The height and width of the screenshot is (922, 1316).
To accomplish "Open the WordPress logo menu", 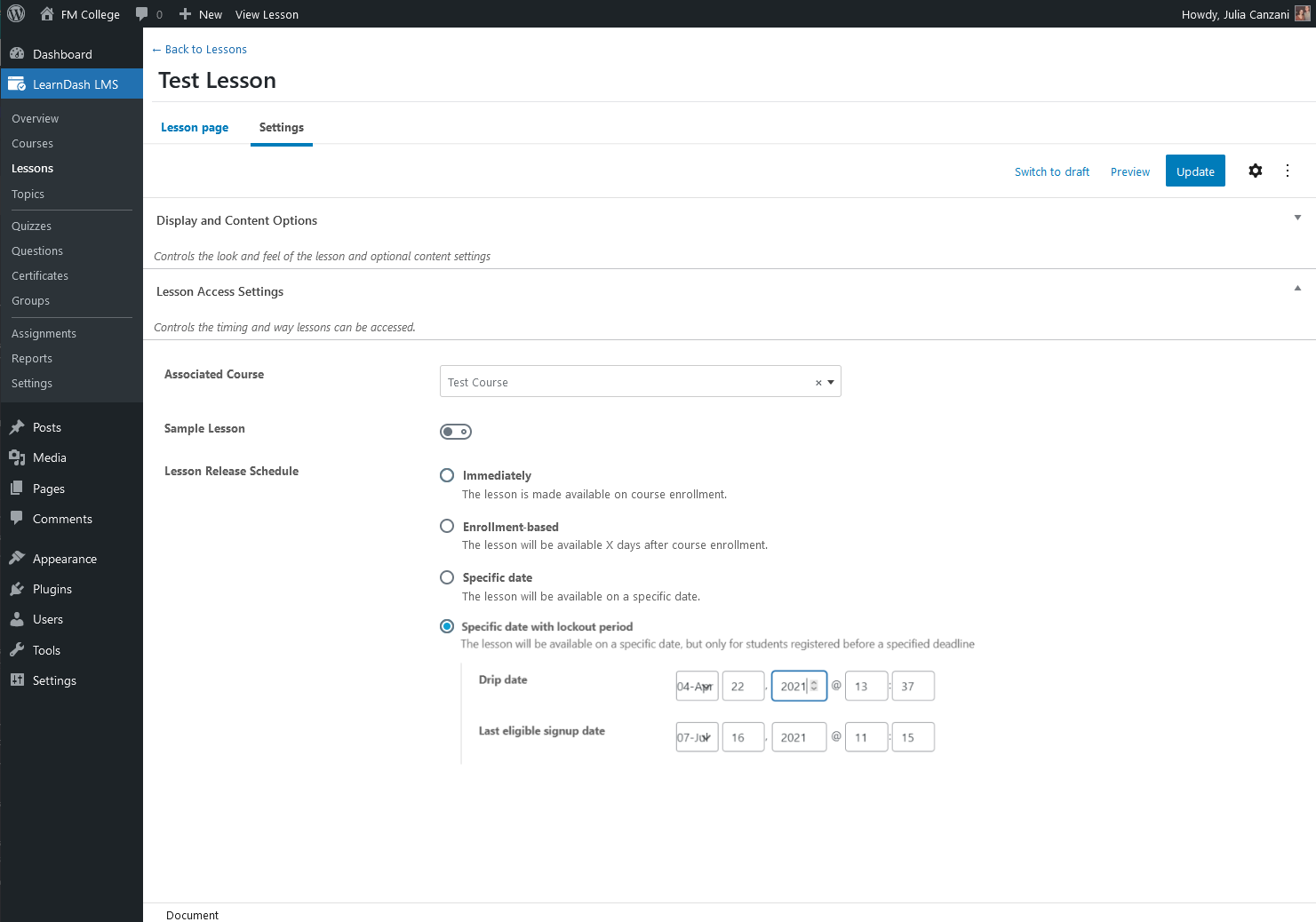I will [x=14, y=13].
